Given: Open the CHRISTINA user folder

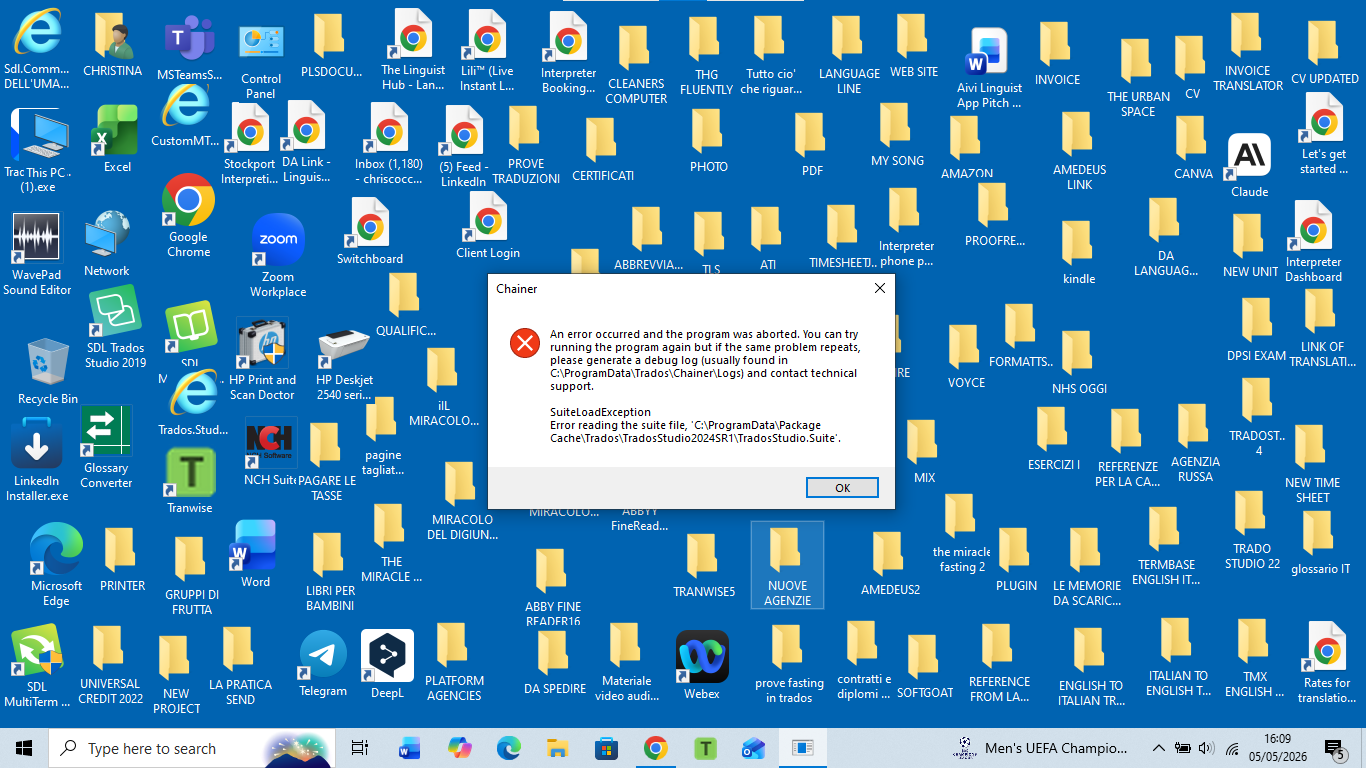Looking at the screenshot, I should tap(113, 46).
